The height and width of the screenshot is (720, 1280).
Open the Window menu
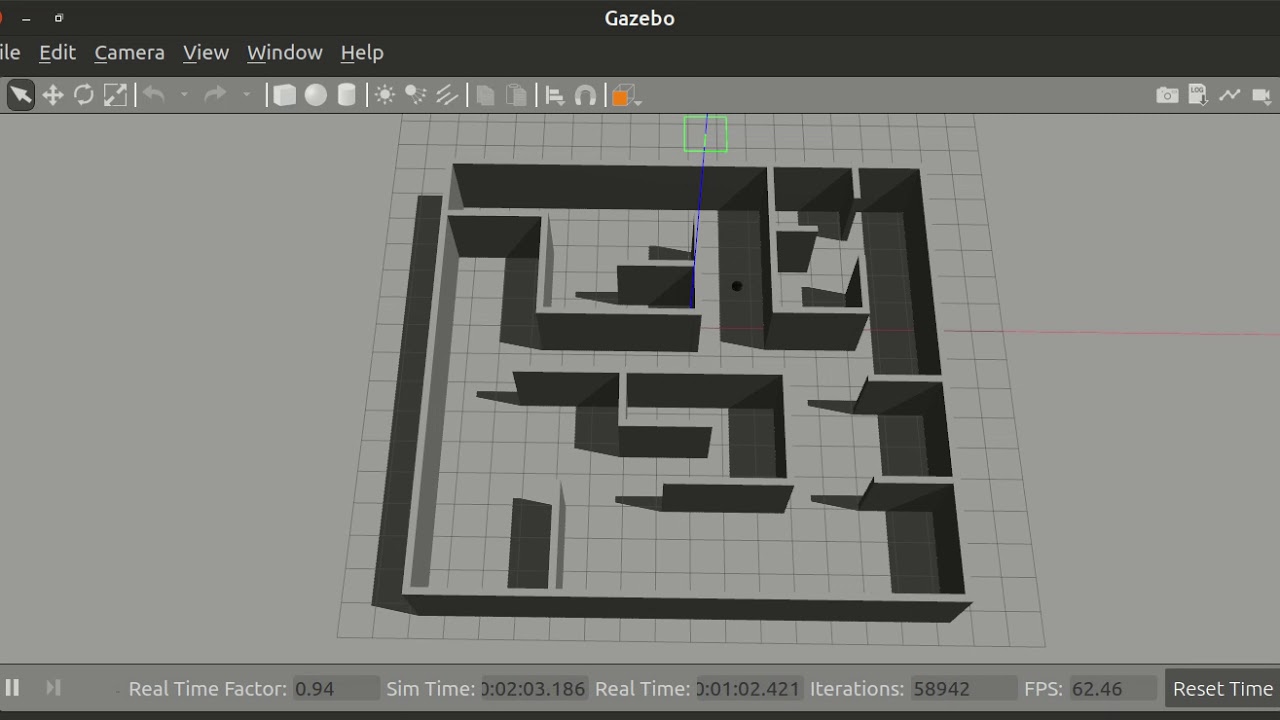pyautogui.click(x=285, y=52)
